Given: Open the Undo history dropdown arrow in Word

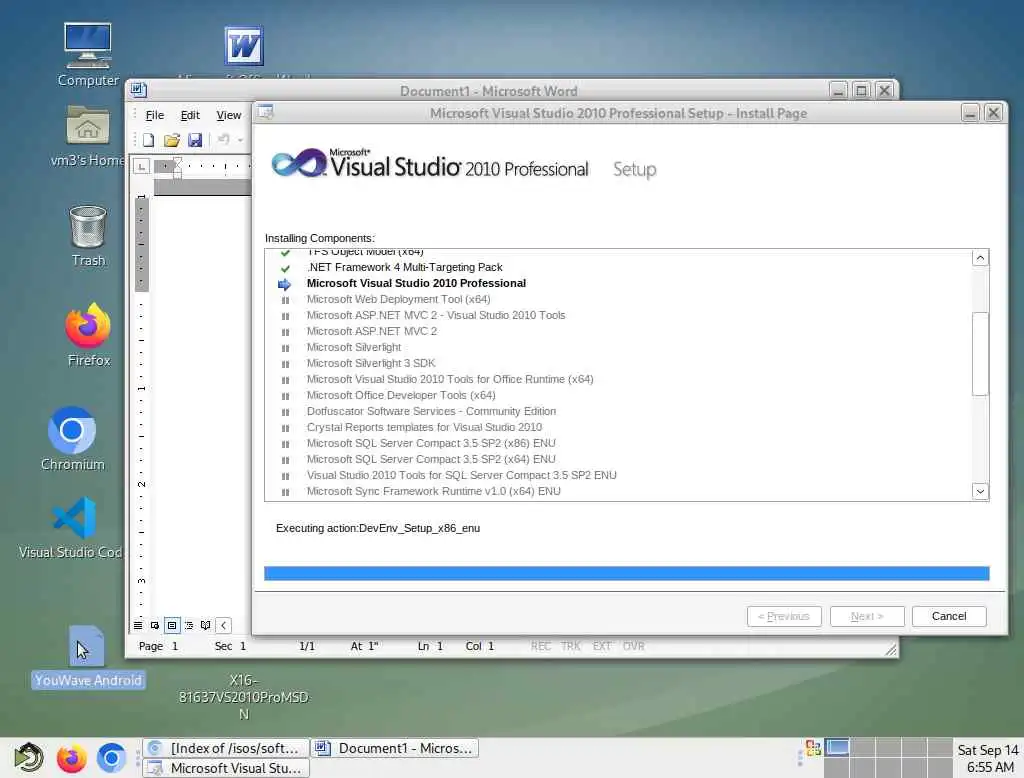Looking at the screenshot, I should [x=240, y=140].
